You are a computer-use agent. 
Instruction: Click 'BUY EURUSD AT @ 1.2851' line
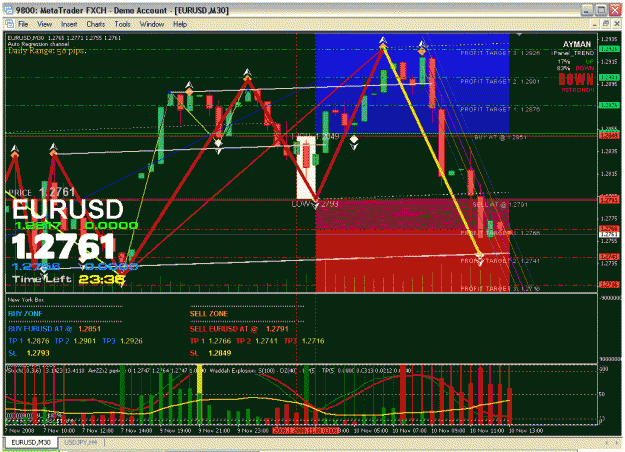tap(55, 329)
